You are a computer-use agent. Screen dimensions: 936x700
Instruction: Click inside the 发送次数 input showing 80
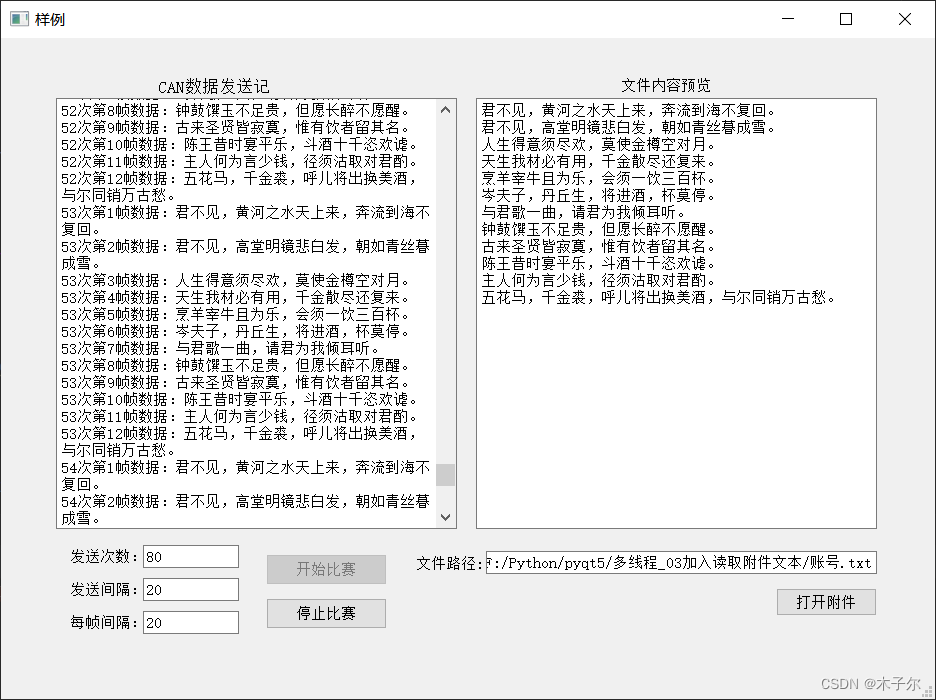pyautogui.click(x=190, y=557)
